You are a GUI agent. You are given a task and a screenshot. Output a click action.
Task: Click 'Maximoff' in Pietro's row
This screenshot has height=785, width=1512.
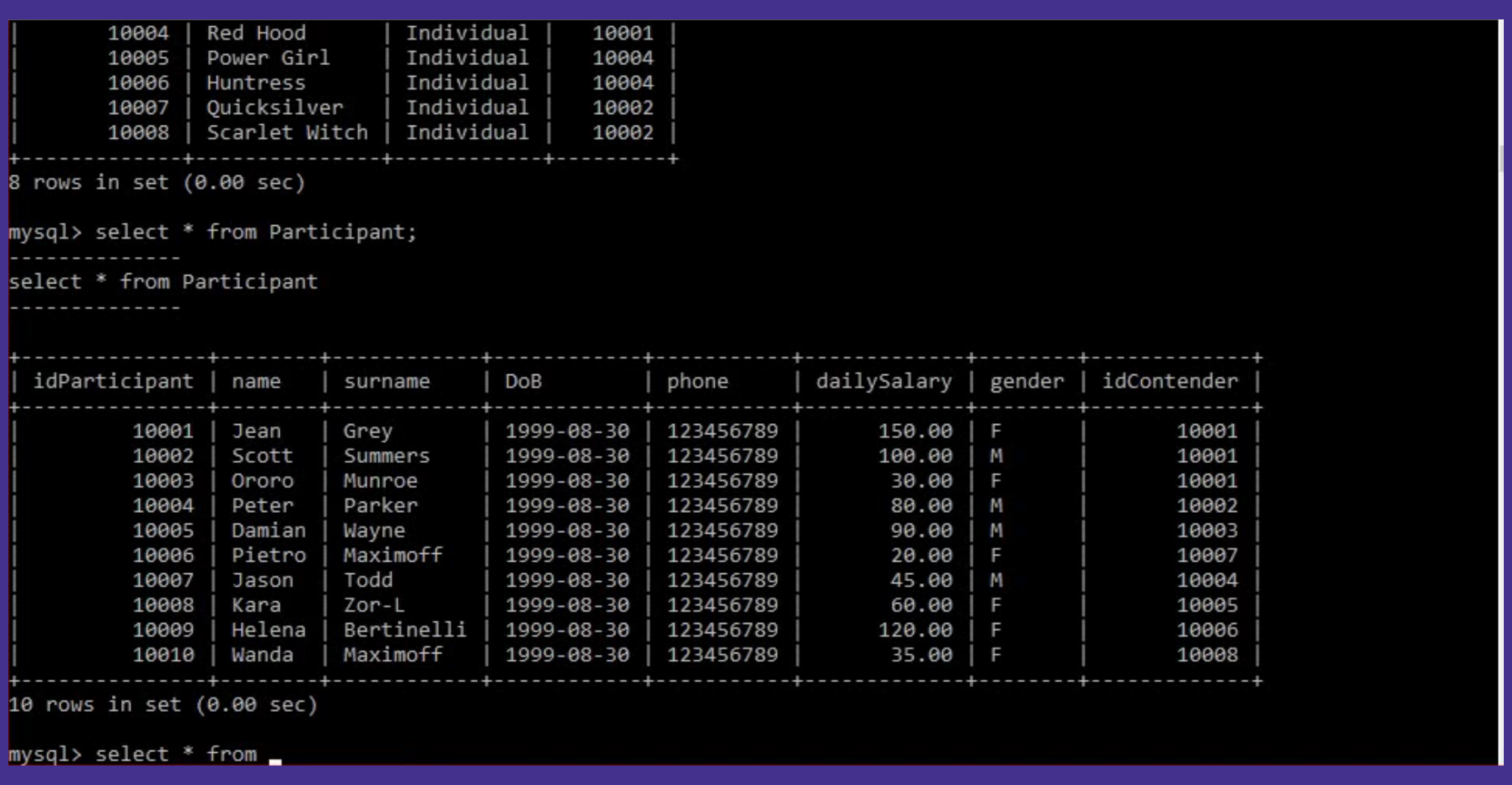click(x=393, y=555)
